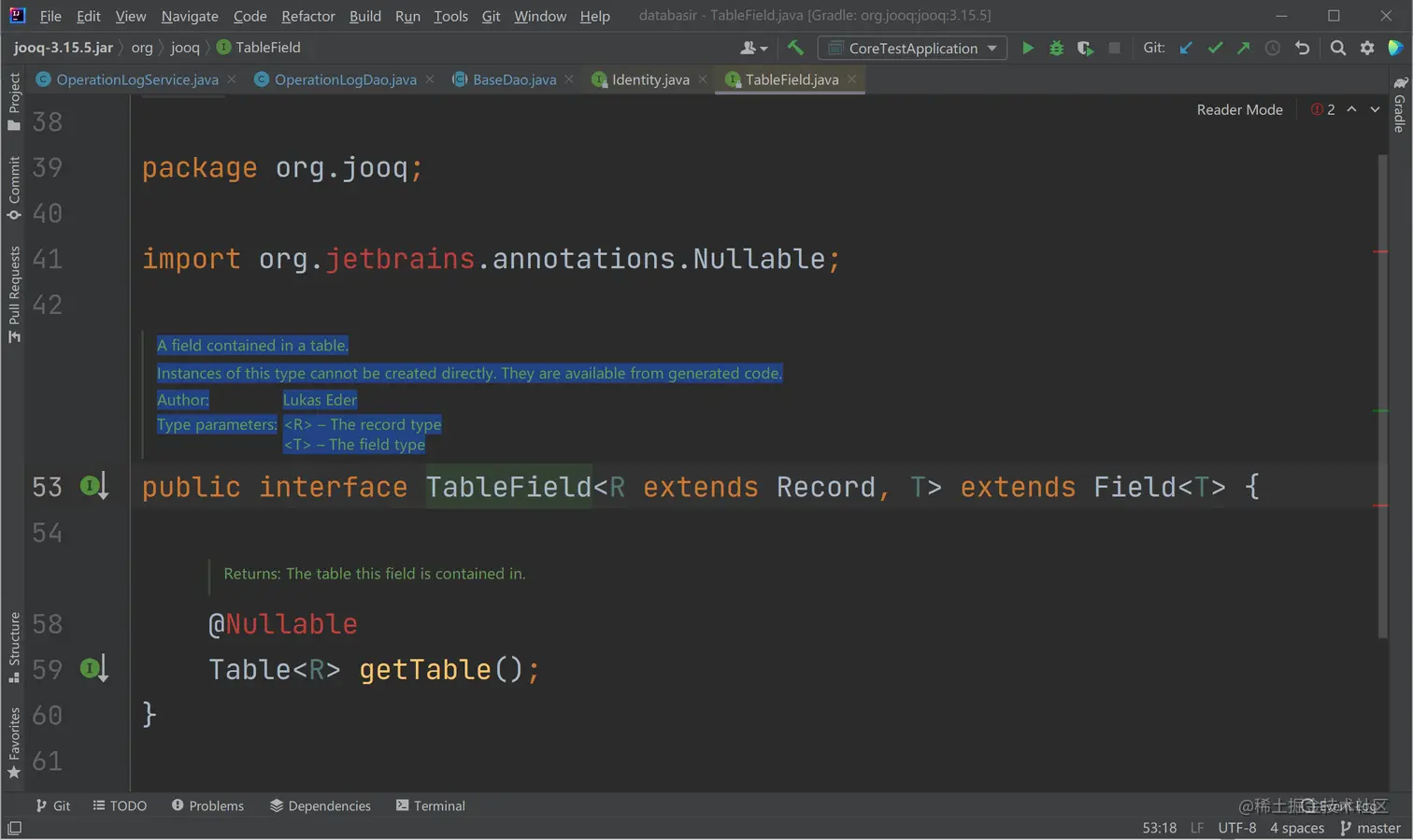This screenshot has width=1413, height=840.
Task: Open the Refactor menu
Action: pos(308,16)
